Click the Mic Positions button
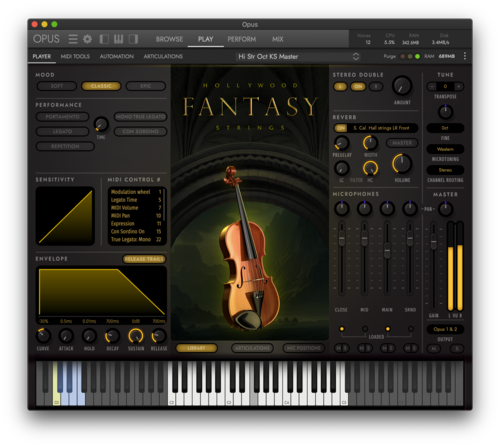Image resolution: width=500 pixels, height=447 pixels. tap(304, 348)
